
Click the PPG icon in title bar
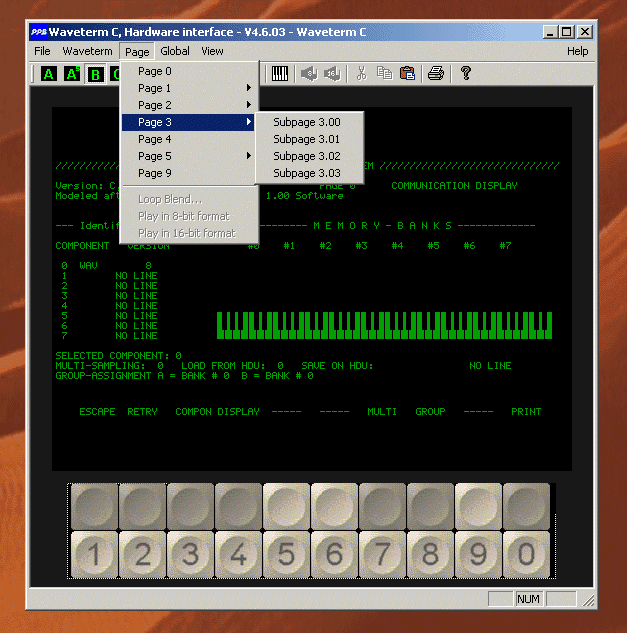click(39, 32)
